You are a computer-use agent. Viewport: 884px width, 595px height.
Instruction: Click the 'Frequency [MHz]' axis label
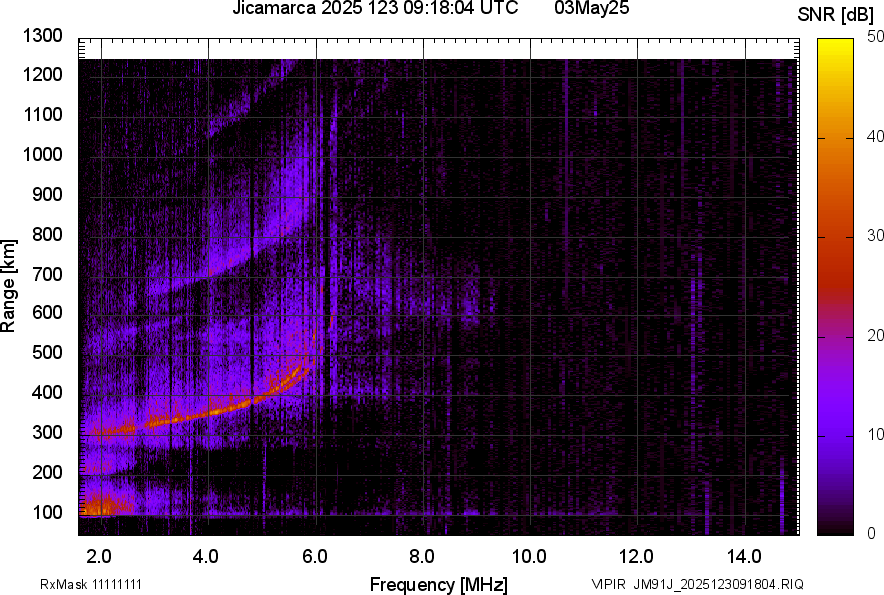439,584
